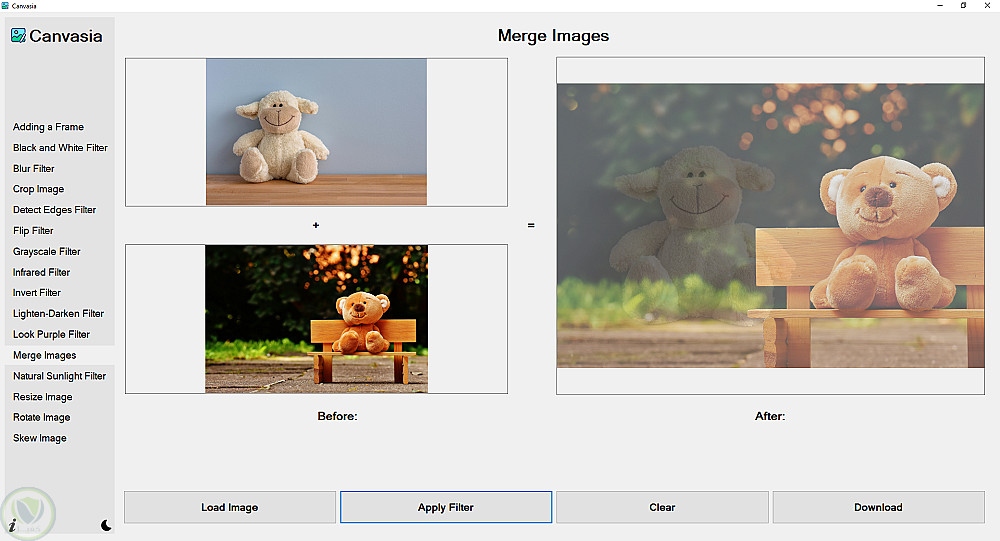Screen dimensions: 1000x541
Task: Open the info icon in sidebar
Action: 12,525
